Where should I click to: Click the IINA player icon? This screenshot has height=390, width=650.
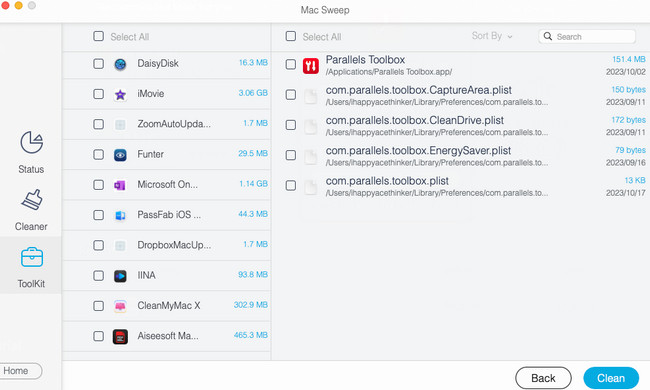[120, 276]
